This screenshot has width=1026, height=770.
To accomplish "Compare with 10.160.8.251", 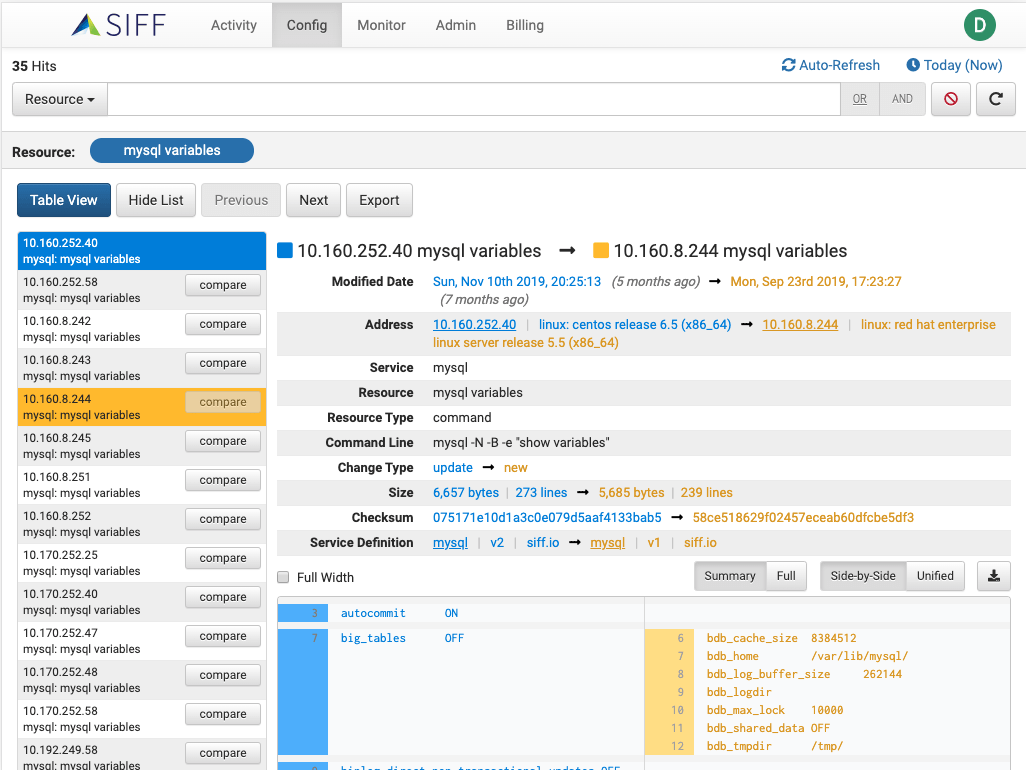I will 222,480.
